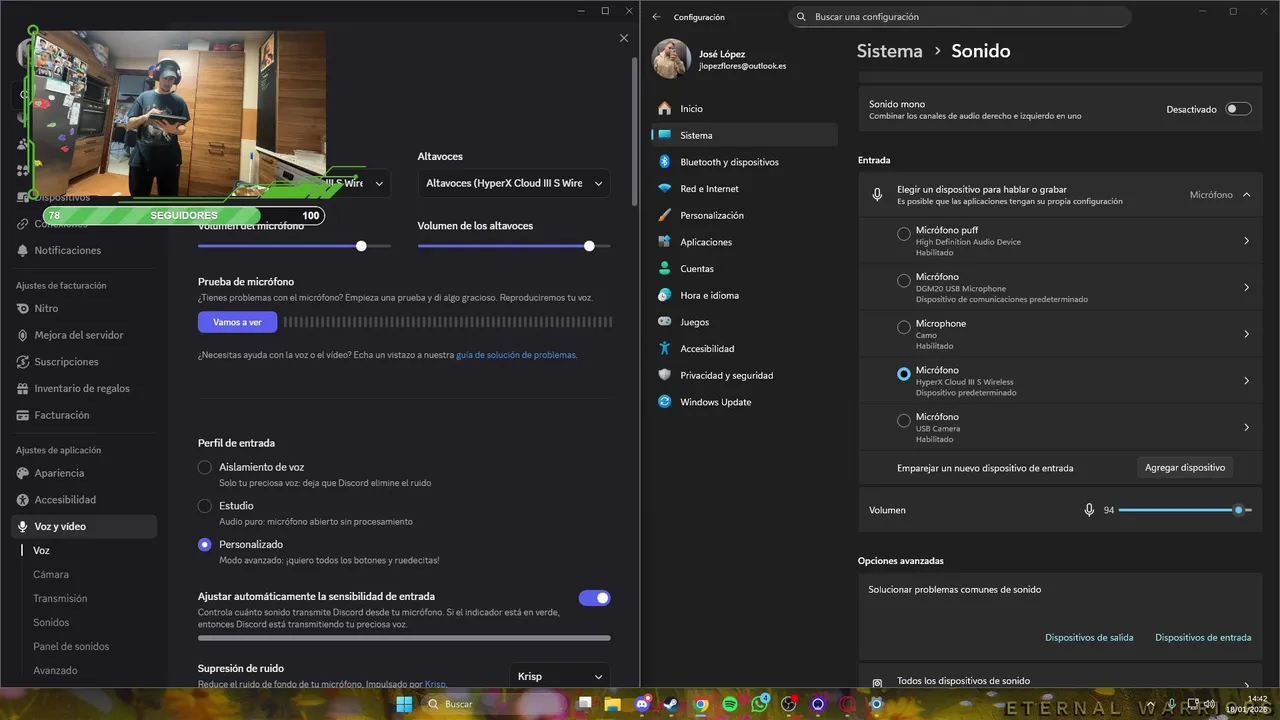
Task: Open Accesibilidad in Discord settings
Action: (65, 499)
